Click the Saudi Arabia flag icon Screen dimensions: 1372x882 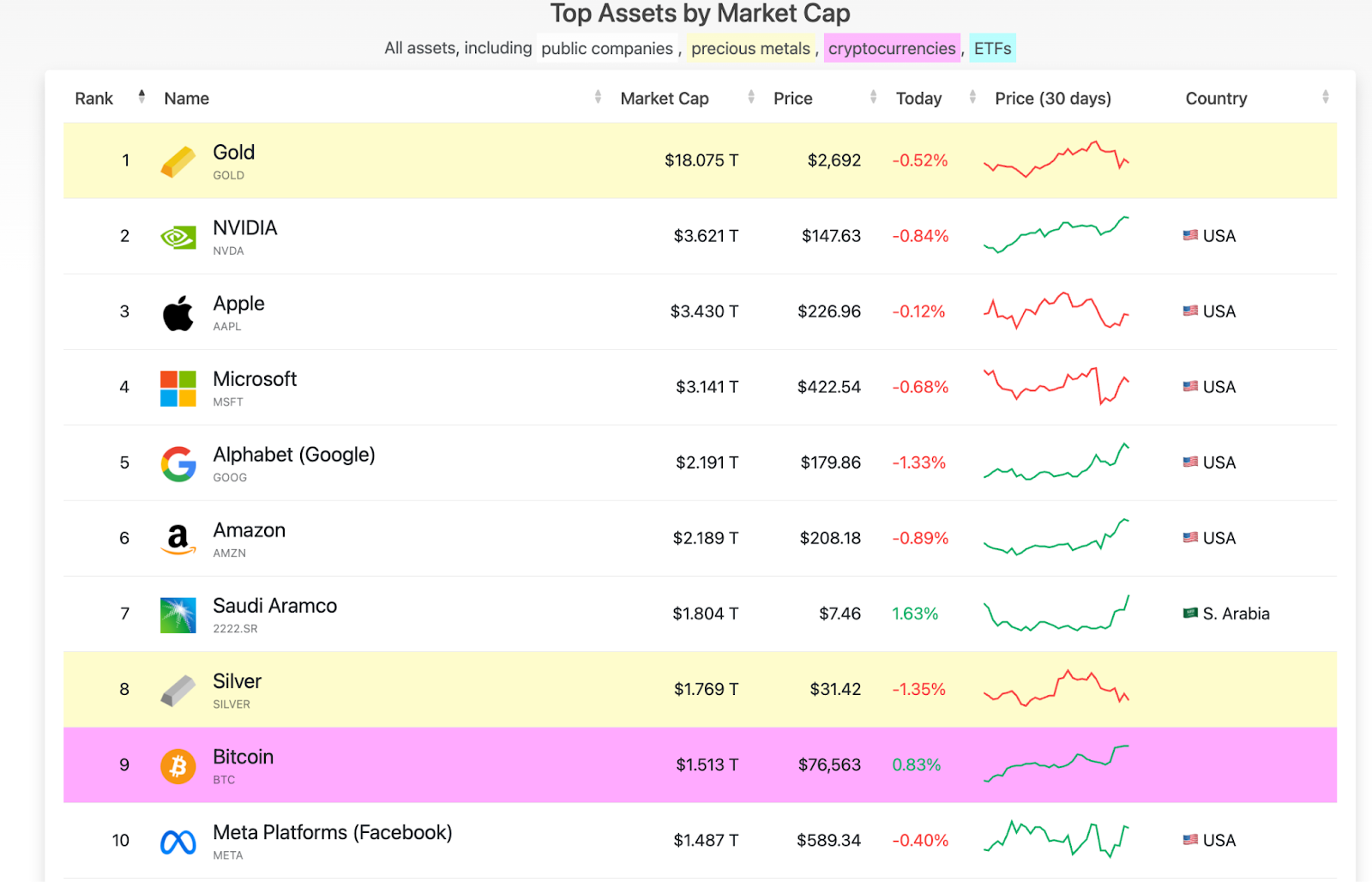1190,613
